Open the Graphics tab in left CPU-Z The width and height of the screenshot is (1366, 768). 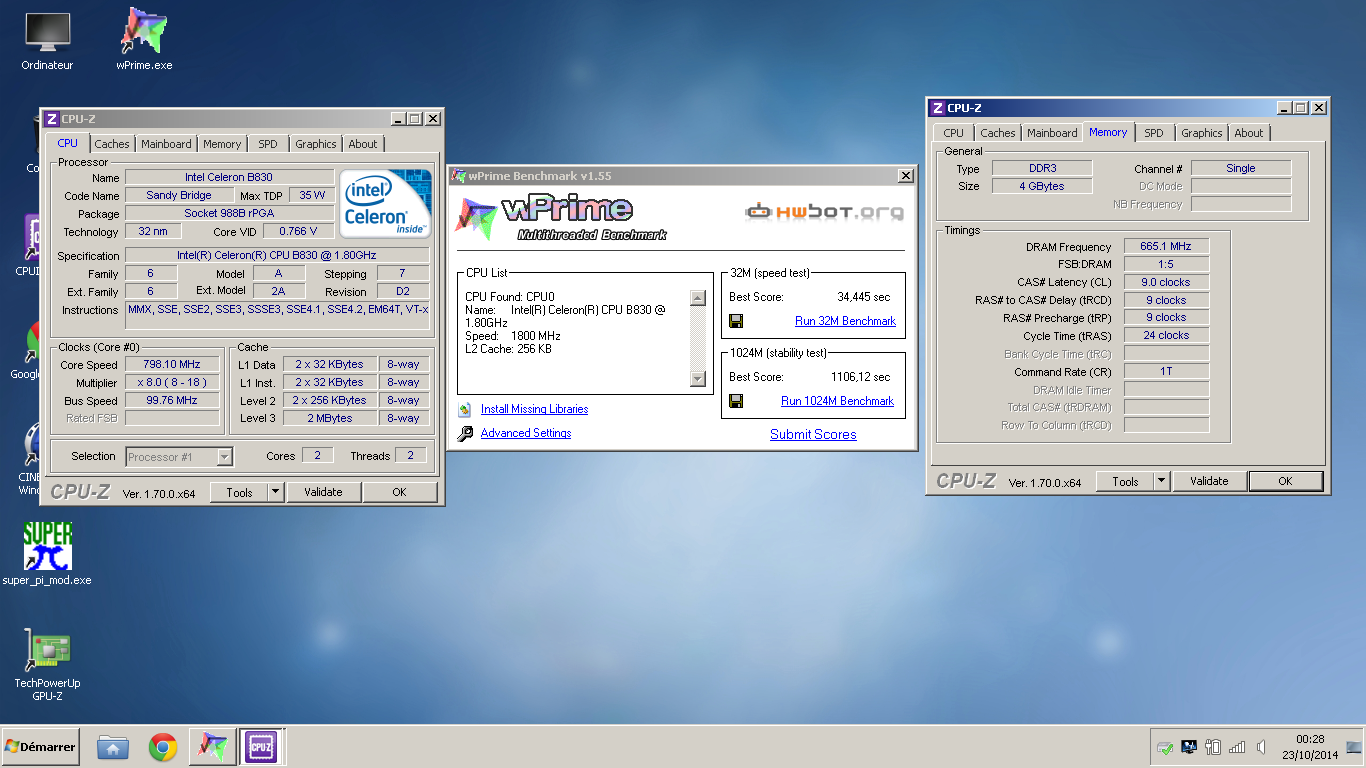pos(316,144)
